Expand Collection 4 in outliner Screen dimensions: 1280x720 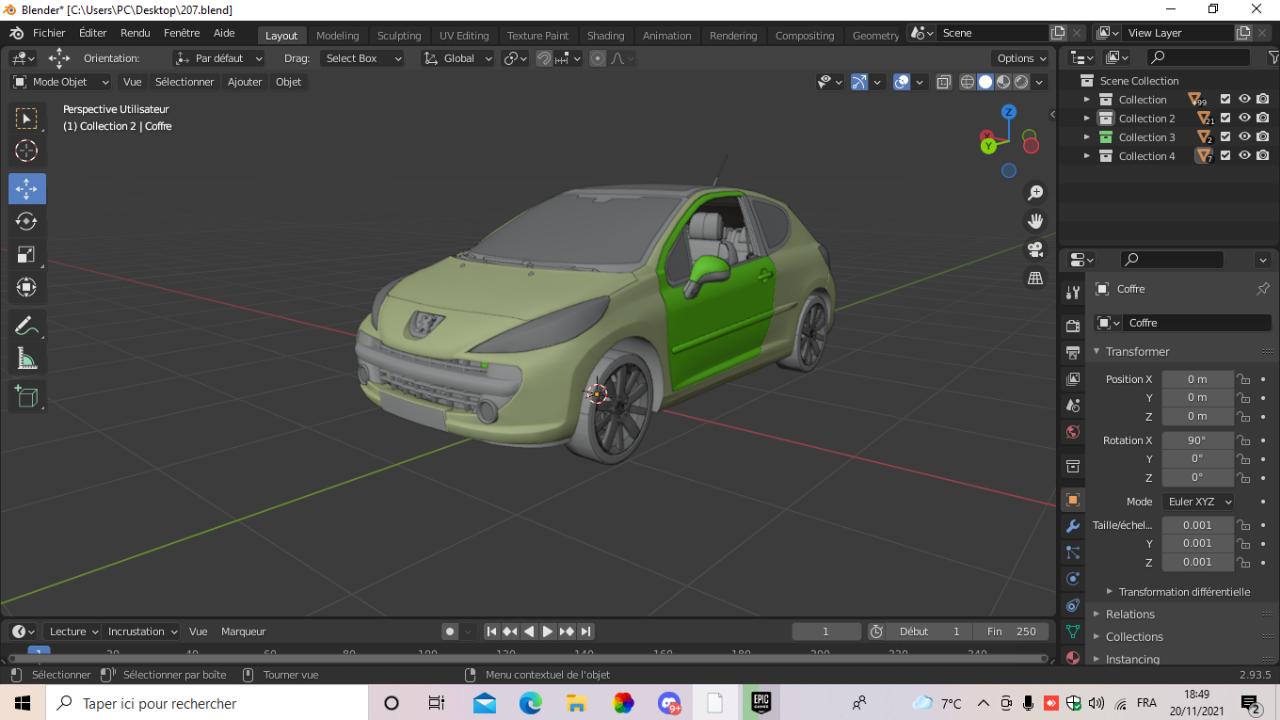tap(1087, 156)
